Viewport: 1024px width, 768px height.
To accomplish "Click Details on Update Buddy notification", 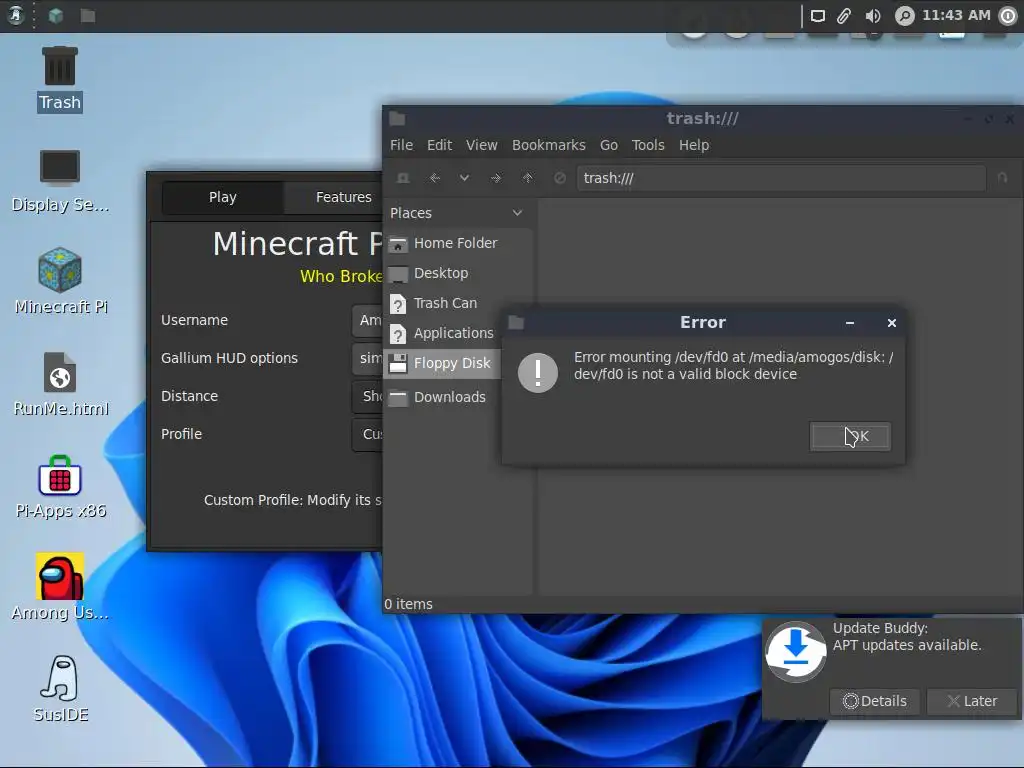I will [874, 701].
